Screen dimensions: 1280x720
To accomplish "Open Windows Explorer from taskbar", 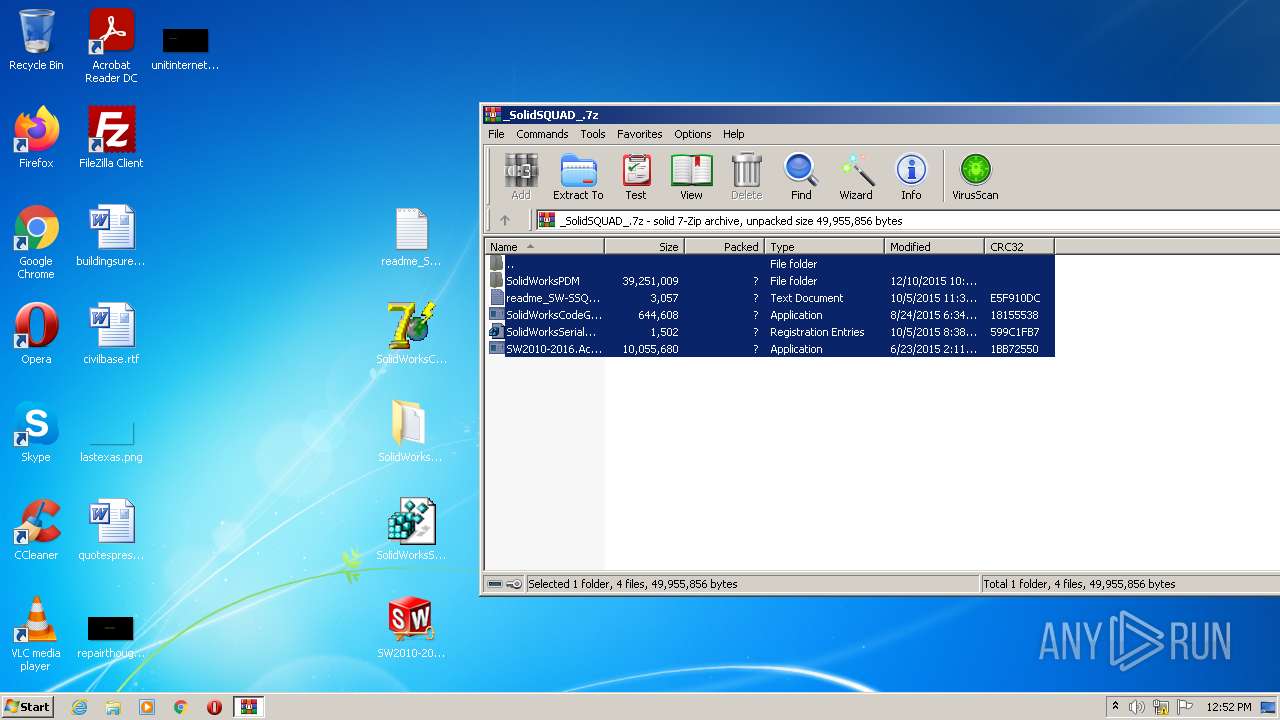I will pyautogui.click(x=113, y=707).
